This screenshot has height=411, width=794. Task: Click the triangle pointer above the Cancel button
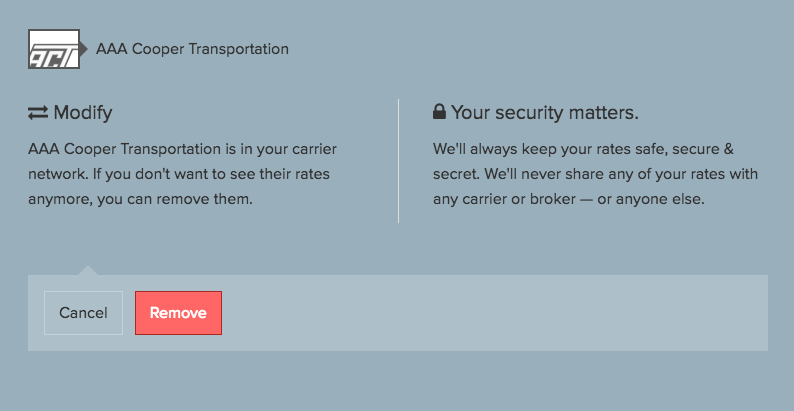[x=87, y=270]
